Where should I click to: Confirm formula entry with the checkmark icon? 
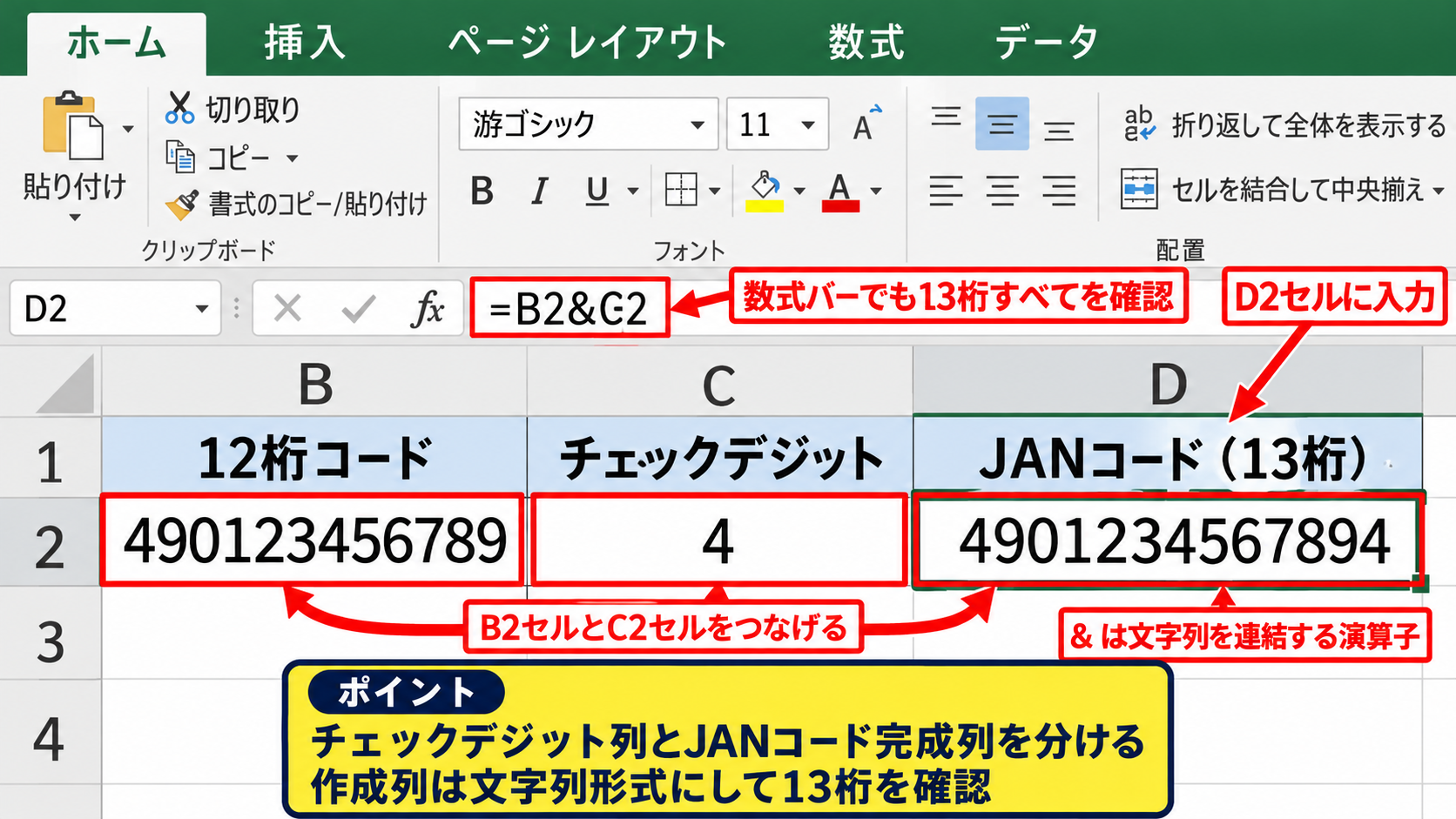click(x=358, y=308)
